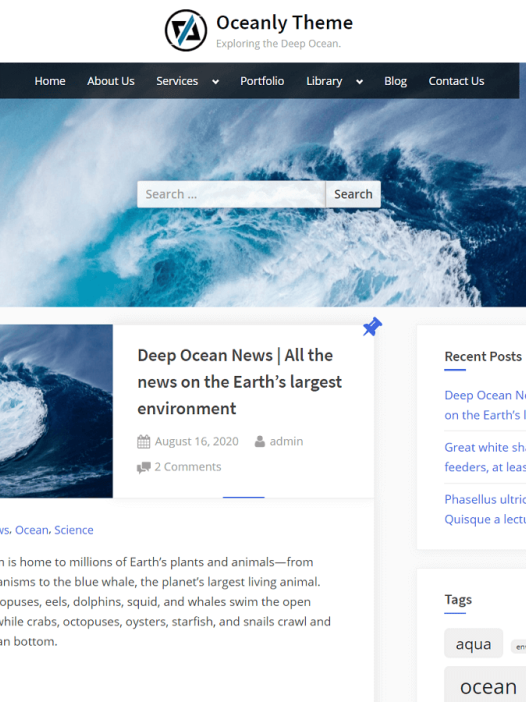Click the comments bubble icon
The height and width of the screenshot is (702, 526).
click(144, 467)
